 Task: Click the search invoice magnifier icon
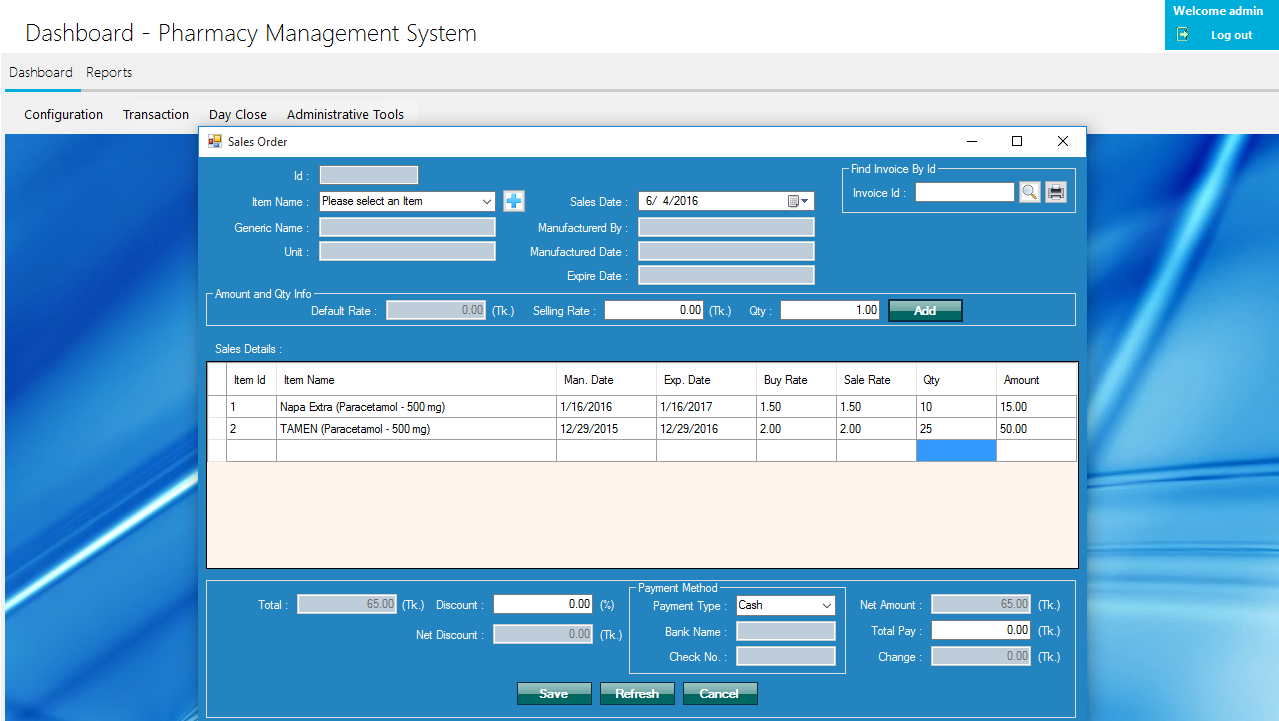pyautogui.click(x=1029, y=192)
